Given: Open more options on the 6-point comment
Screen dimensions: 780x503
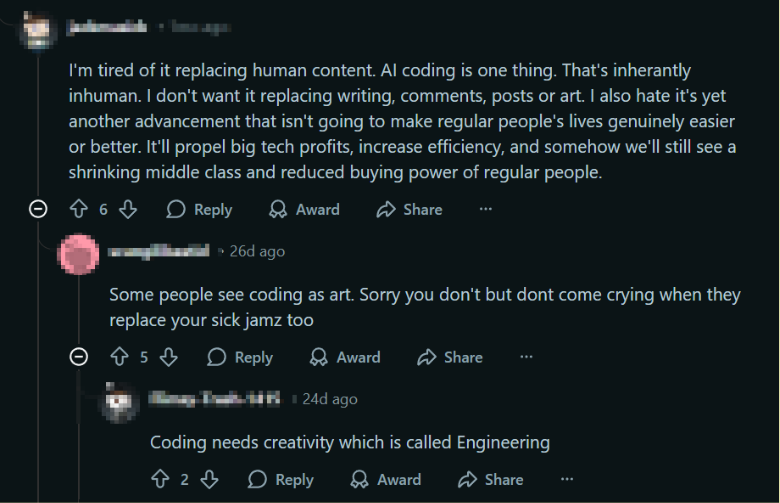Looking at the screenshot, I should coord(486,209).
